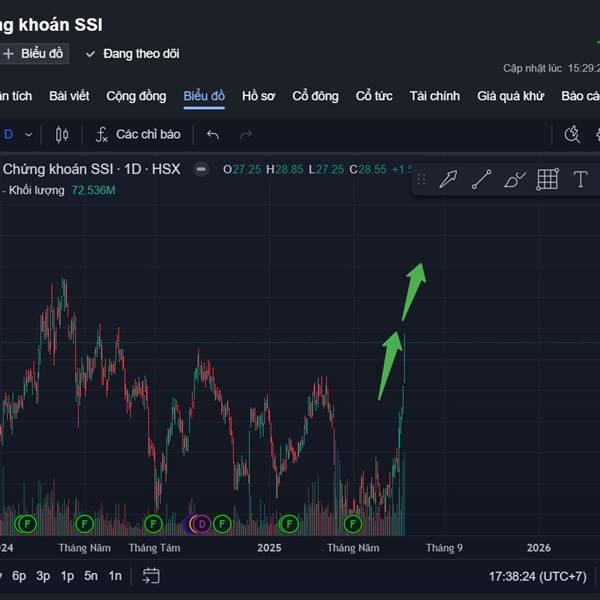Redo the chart action
Screen dimensions: 600x600
pos(246,135)
